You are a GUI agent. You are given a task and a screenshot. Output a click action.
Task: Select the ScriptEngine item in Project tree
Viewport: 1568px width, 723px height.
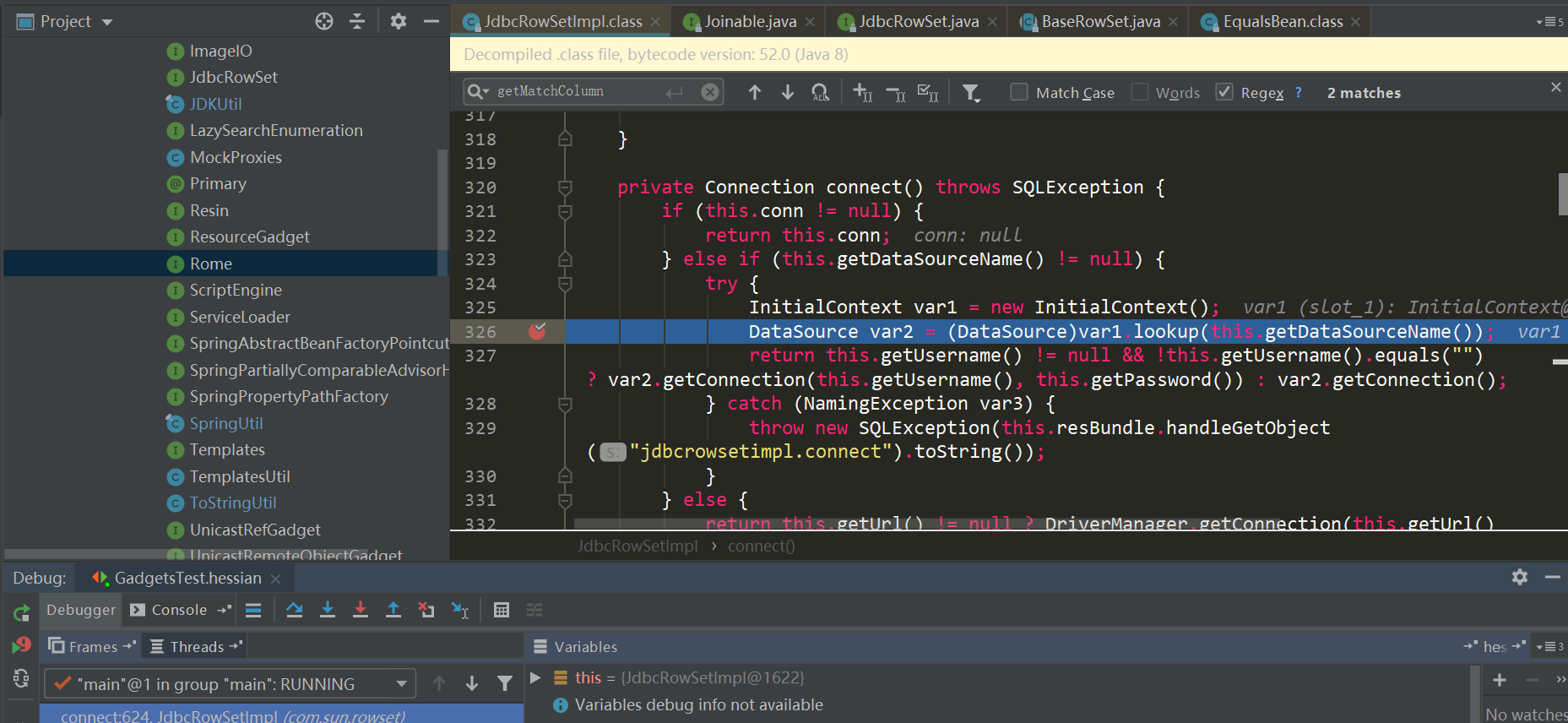236,290
